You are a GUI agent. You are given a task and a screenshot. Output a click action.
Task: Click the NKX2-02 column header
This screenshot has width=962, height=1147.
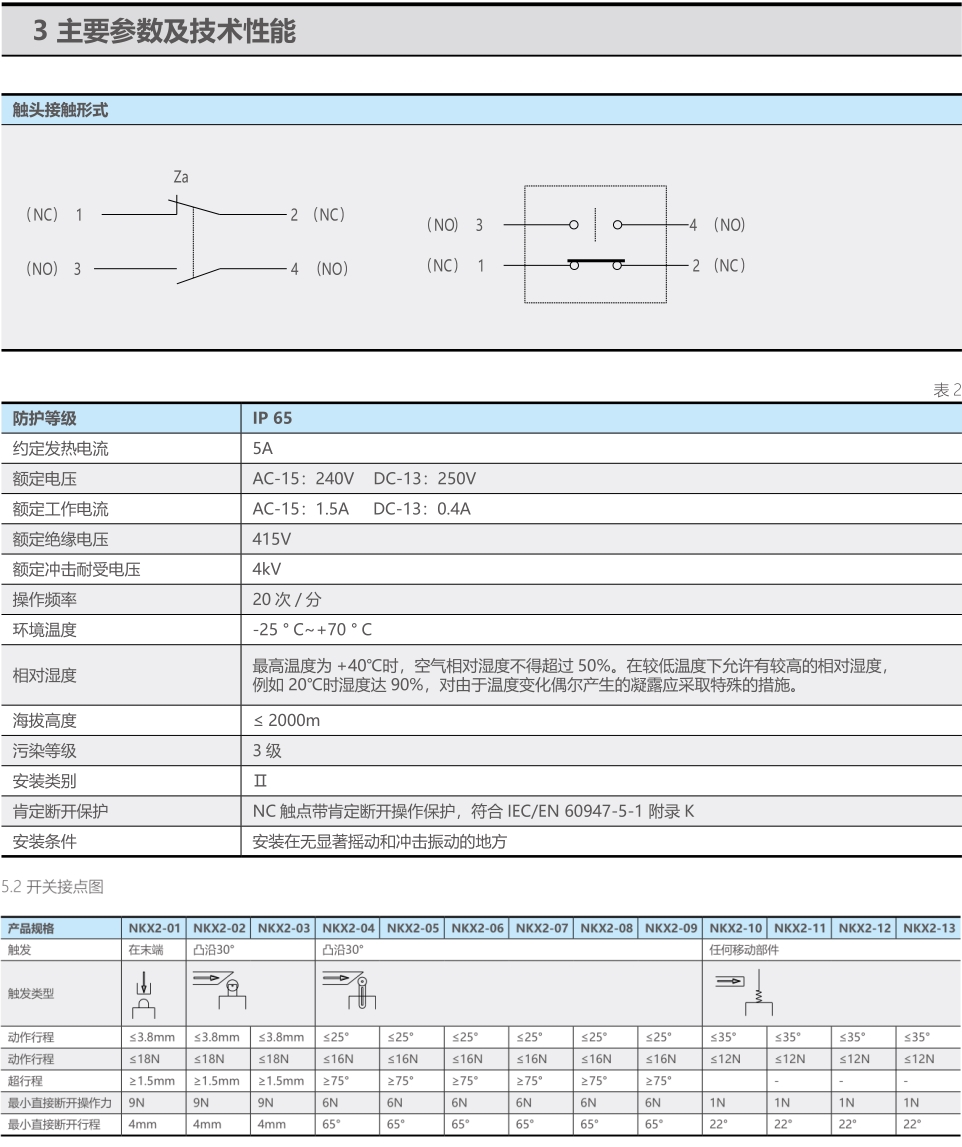point(219,928)
